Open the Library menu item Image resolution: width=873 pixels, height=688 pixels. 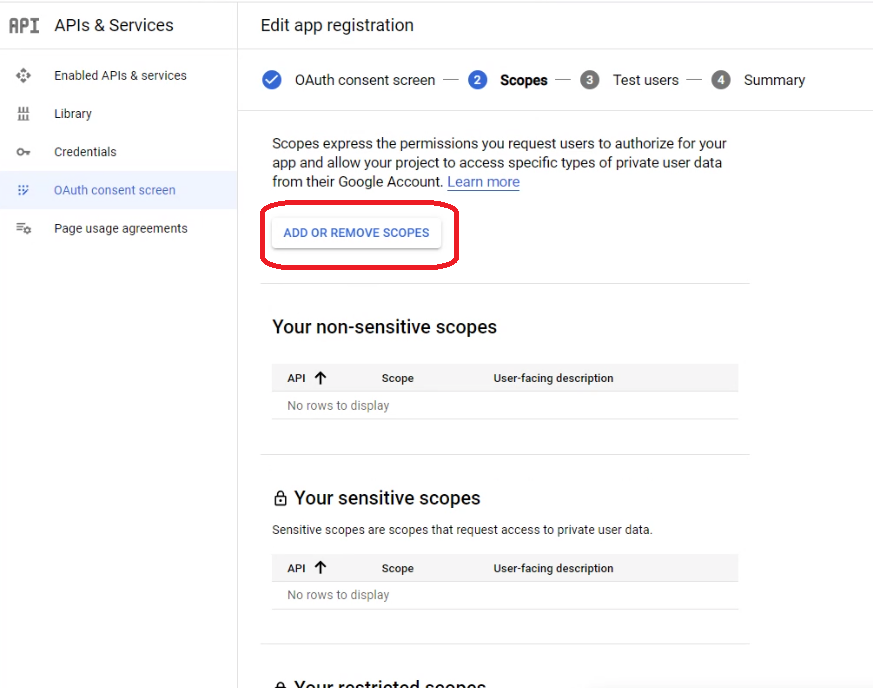point(73,114)
